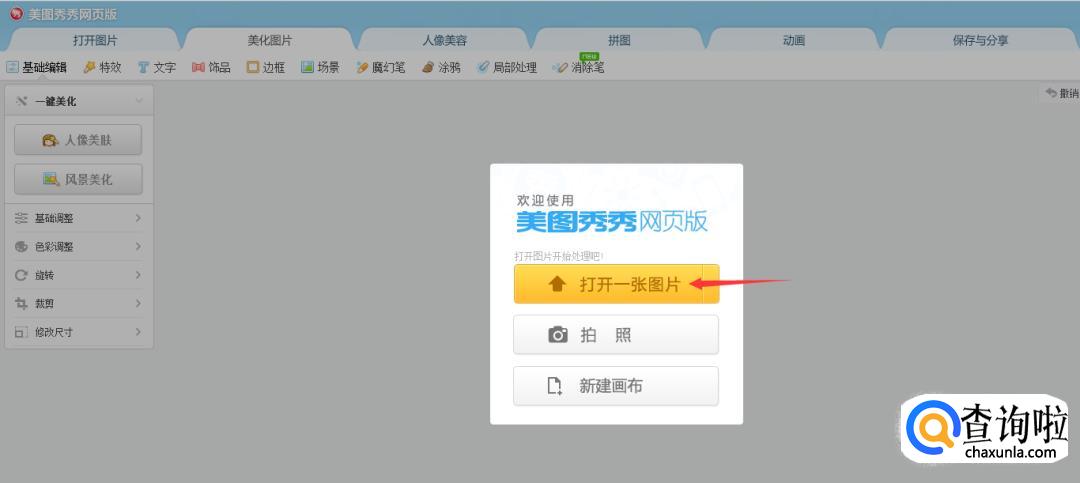Screen dimensions: 1080x483
Task: Click the 拍照 camera button
Action: coord(616,335)
